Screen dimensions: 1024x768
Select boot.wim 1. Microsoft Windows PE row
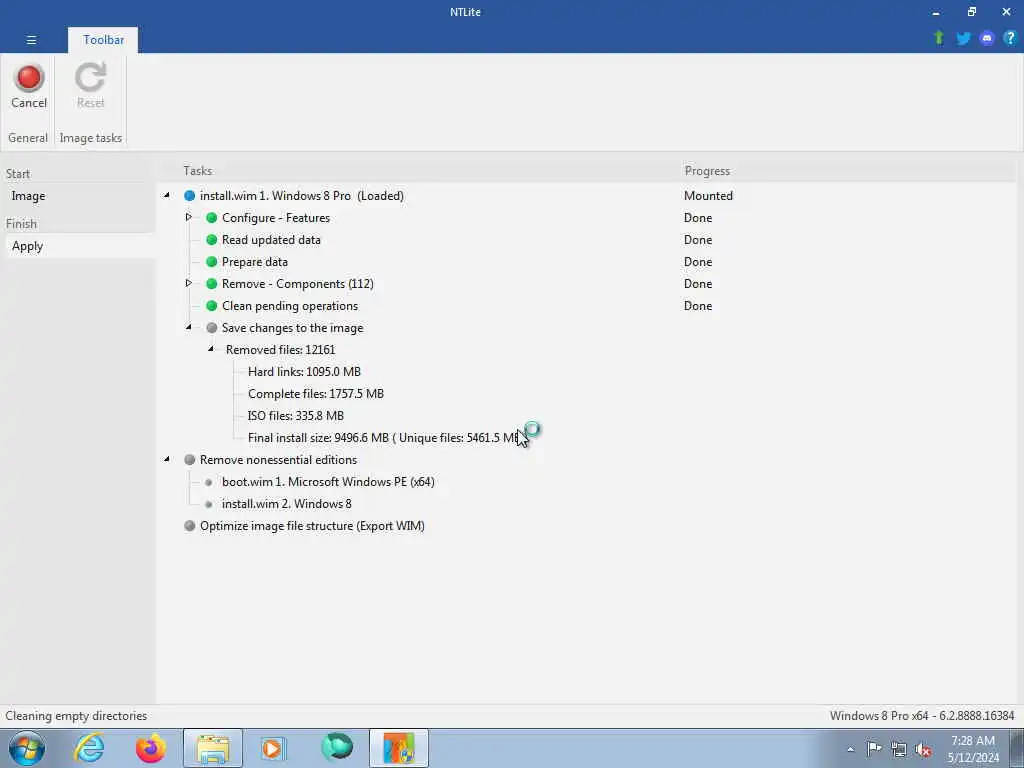click(328, 482)
